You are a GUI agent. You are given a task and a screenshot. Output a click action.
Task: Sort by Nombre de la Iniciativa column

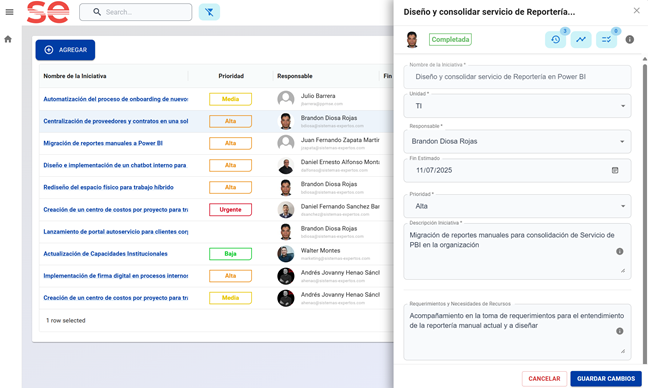pos(75,76)
